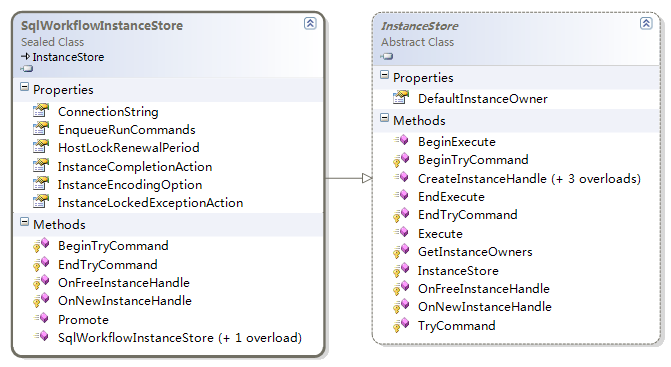This screenshot has height=367, width=671.
Task: Select the inheritance arrow between classes
Action: 349,178
